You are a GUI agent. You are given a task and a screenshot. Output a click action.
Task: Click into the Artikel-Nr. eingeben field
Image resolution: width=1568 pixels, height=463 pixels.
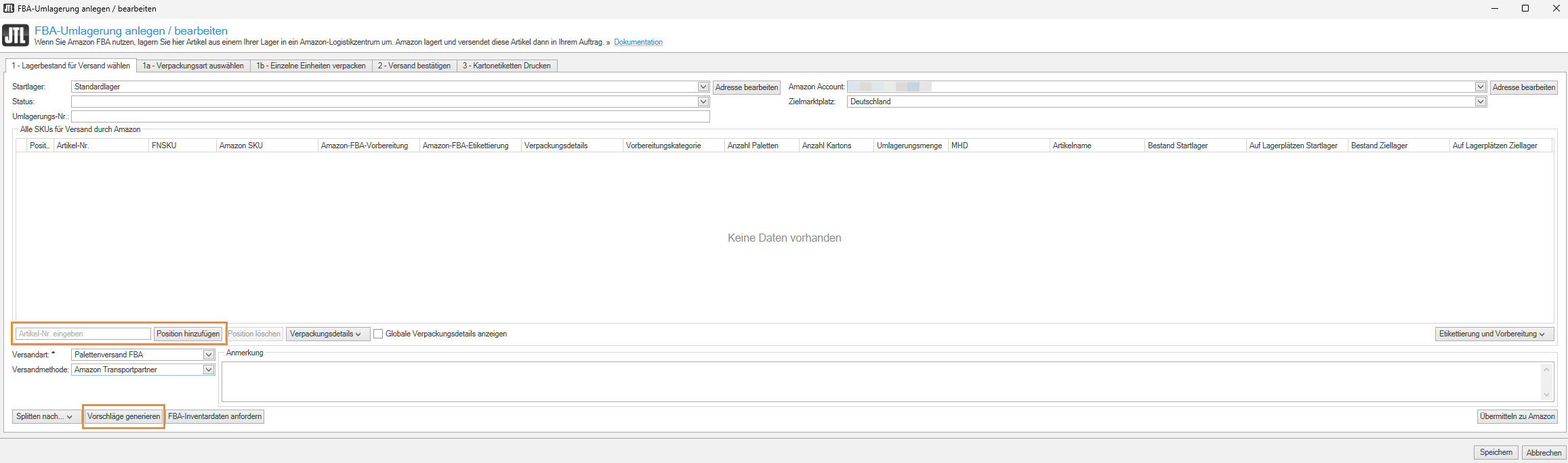83,334
